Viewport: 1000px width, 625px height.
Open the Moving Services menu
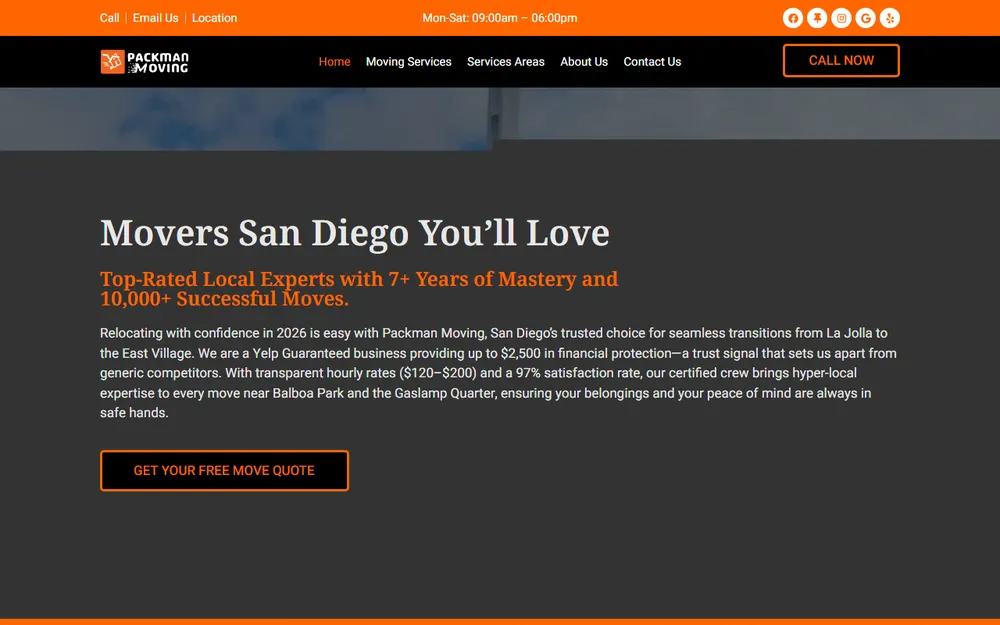tap(409, 62)
